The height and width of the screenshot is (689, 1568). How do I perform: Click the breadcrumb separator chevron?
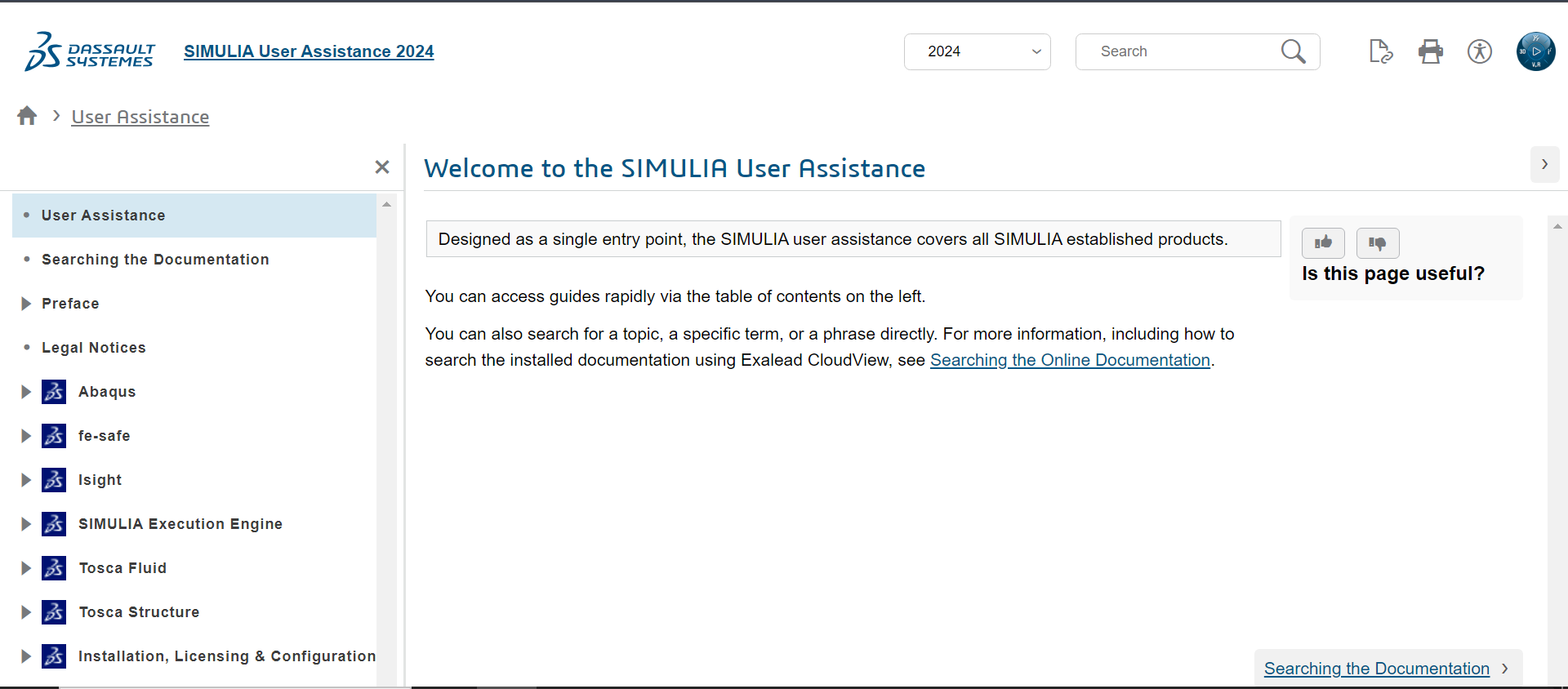click(56, 116)
